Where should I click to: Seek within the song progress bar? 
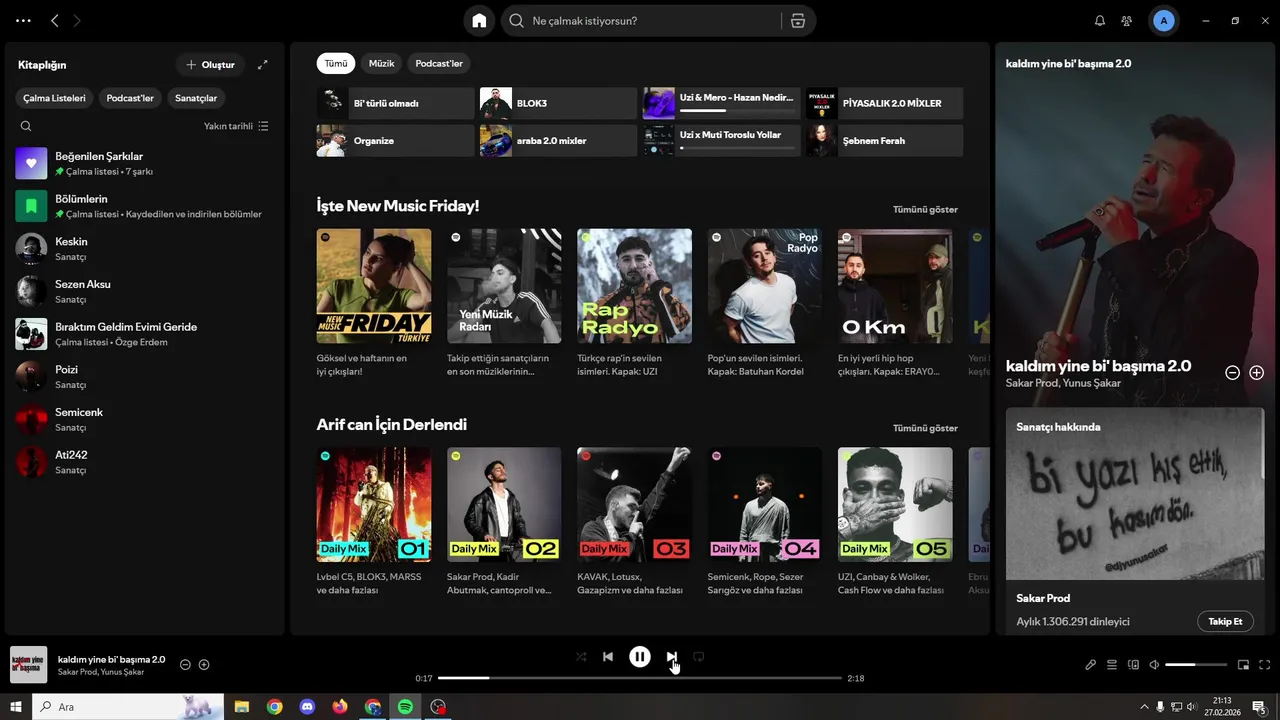640,678
